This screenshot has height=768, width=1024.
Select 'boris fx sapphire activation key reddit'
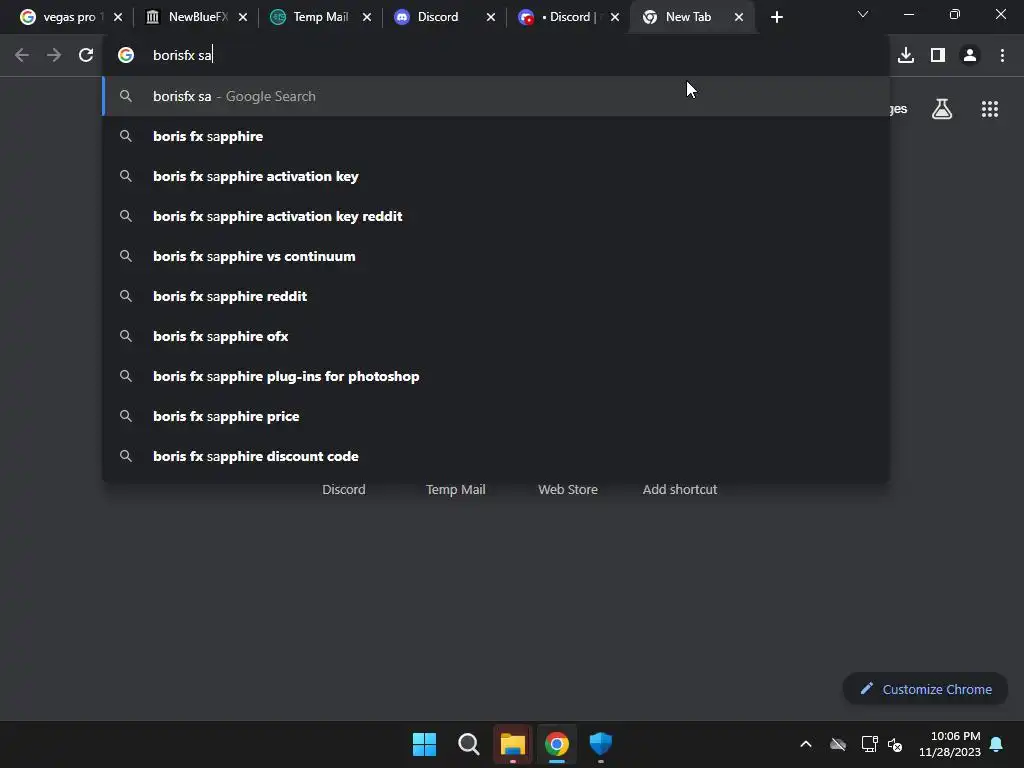click(496, 216)
